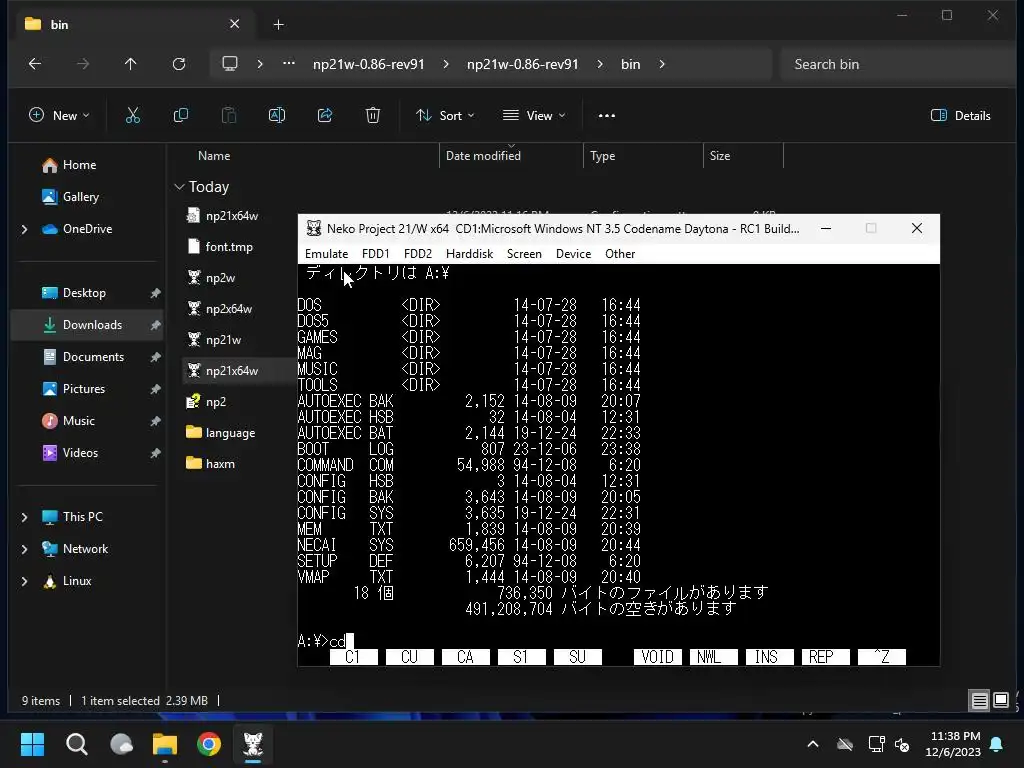1024x768 pixels.
Task: Show hidden tray icons chevron
Action: click(x=813, y=744)
